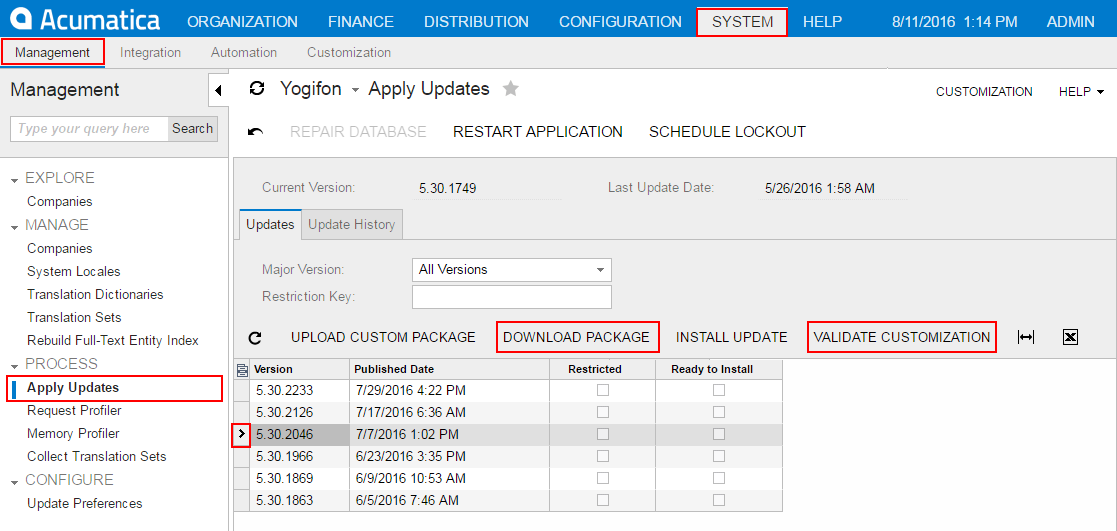The width and height of the screenshot is (1117, 531).
Task: Switch to Update History tab
Action: click(352, 224)
